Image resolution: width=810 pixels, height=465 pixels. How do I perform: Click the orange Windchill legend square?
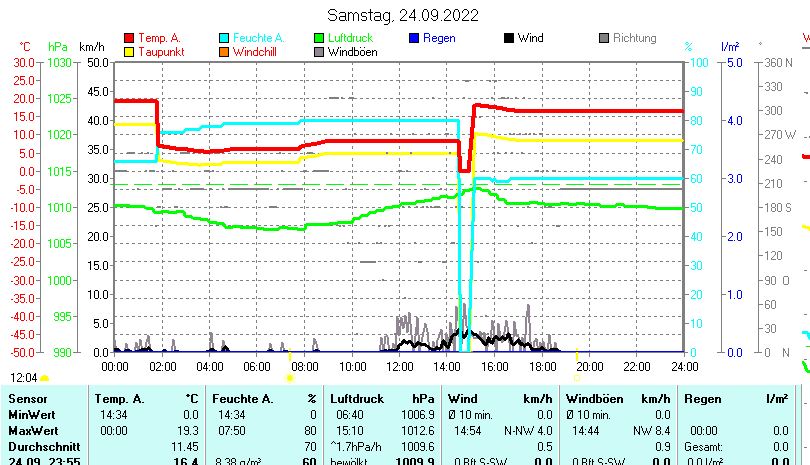point(224,52)
